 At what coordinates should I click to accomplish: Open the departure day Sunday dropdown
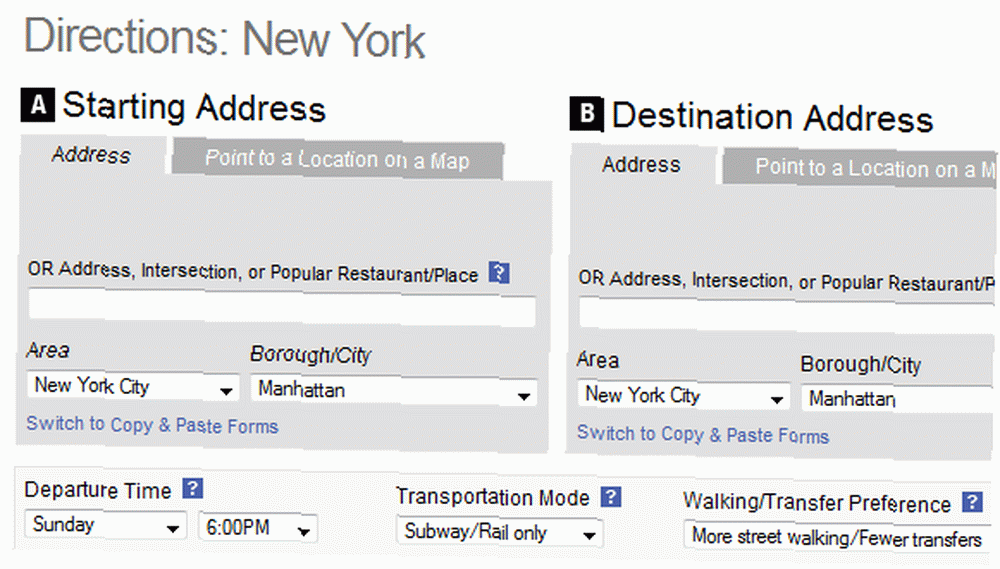106,525
